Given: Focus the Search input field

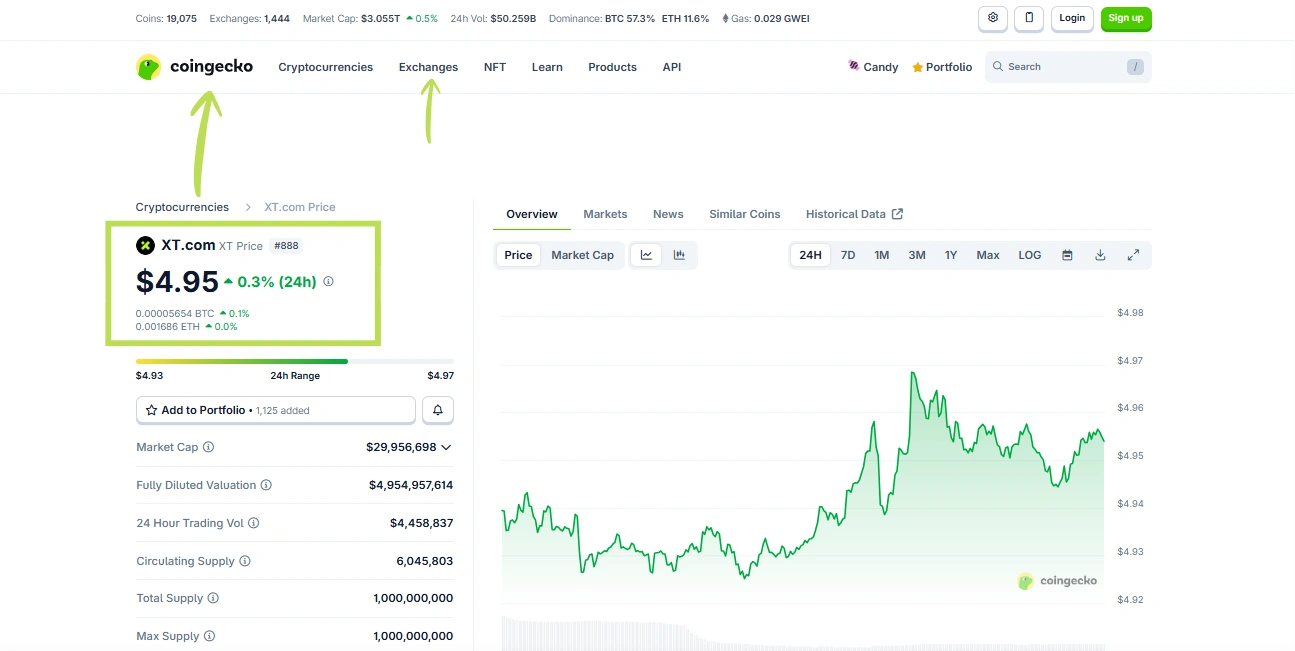Looking at the screenshot, I should [1068, 67].
